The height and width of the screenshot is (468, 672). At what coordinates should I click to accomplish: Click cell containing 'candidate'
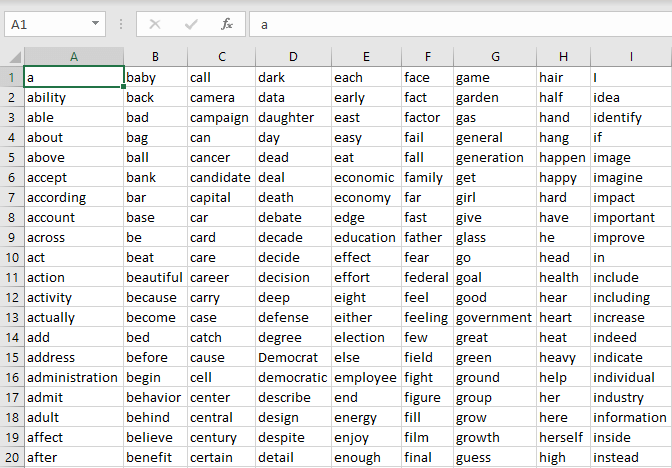tap(222, 177)
